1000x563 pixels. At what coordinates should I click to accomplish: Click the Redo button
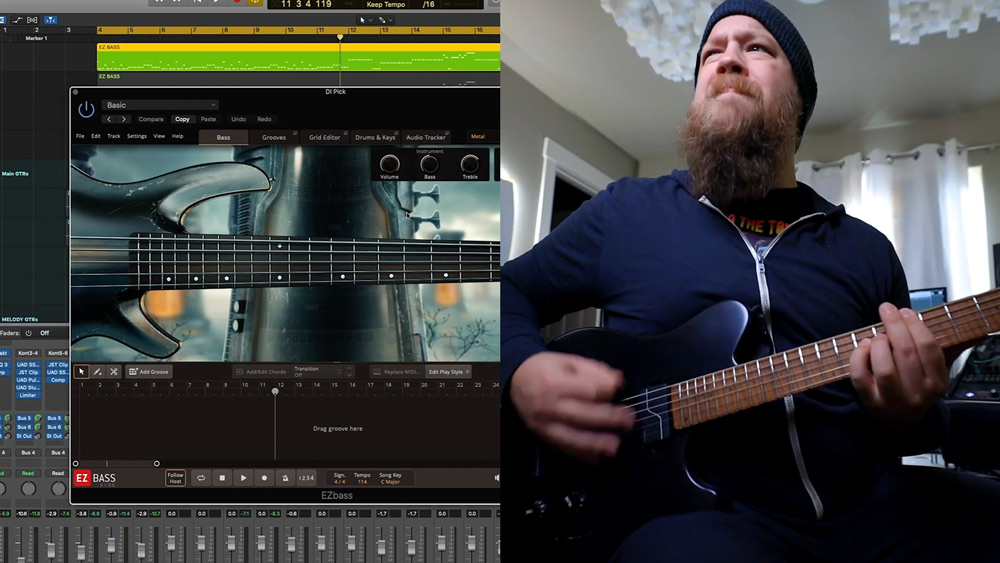[x=264, y=119]
